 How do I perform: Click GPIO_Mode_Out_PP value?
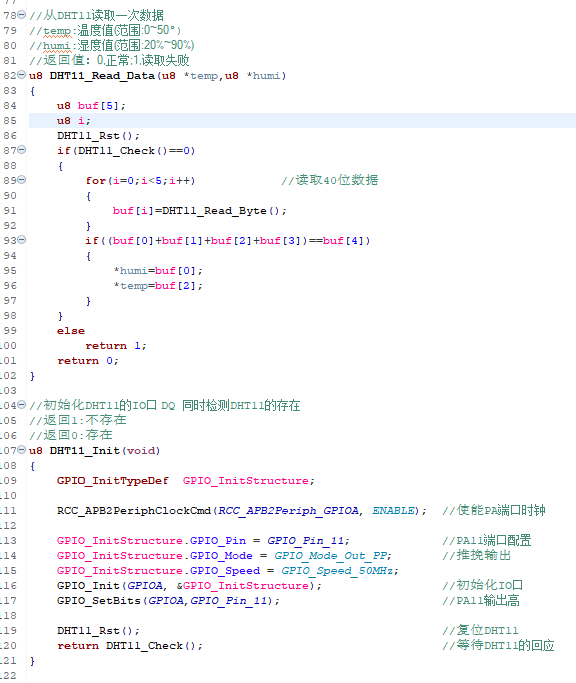[330, 556]
